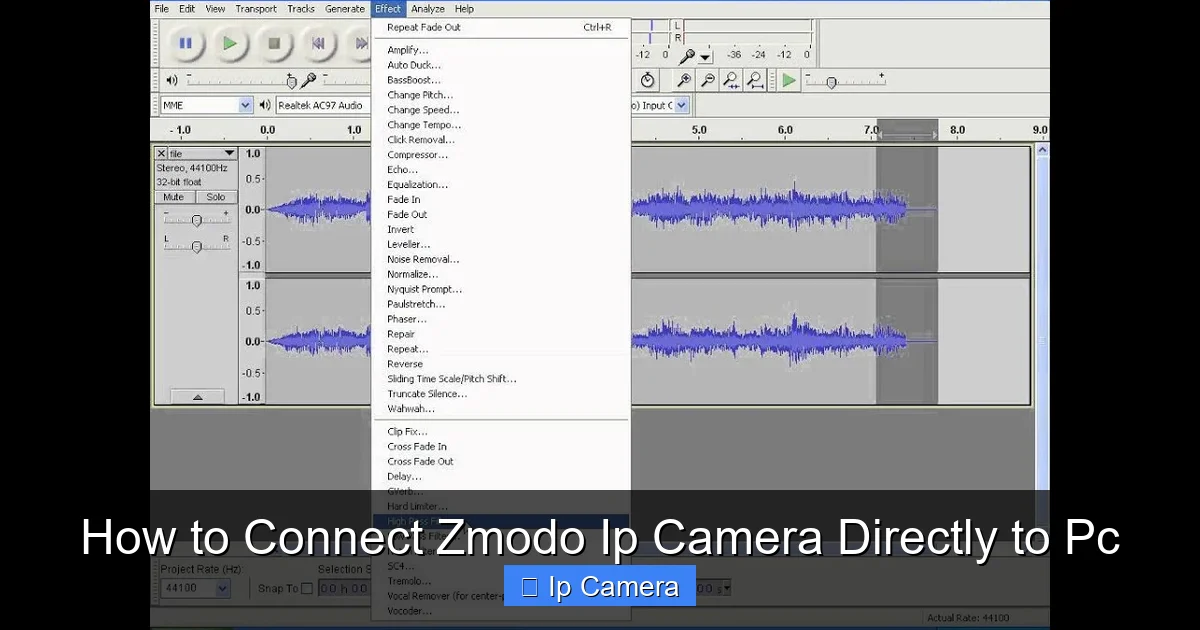
Task: Open the Help menu
Action: click(464, 9)
